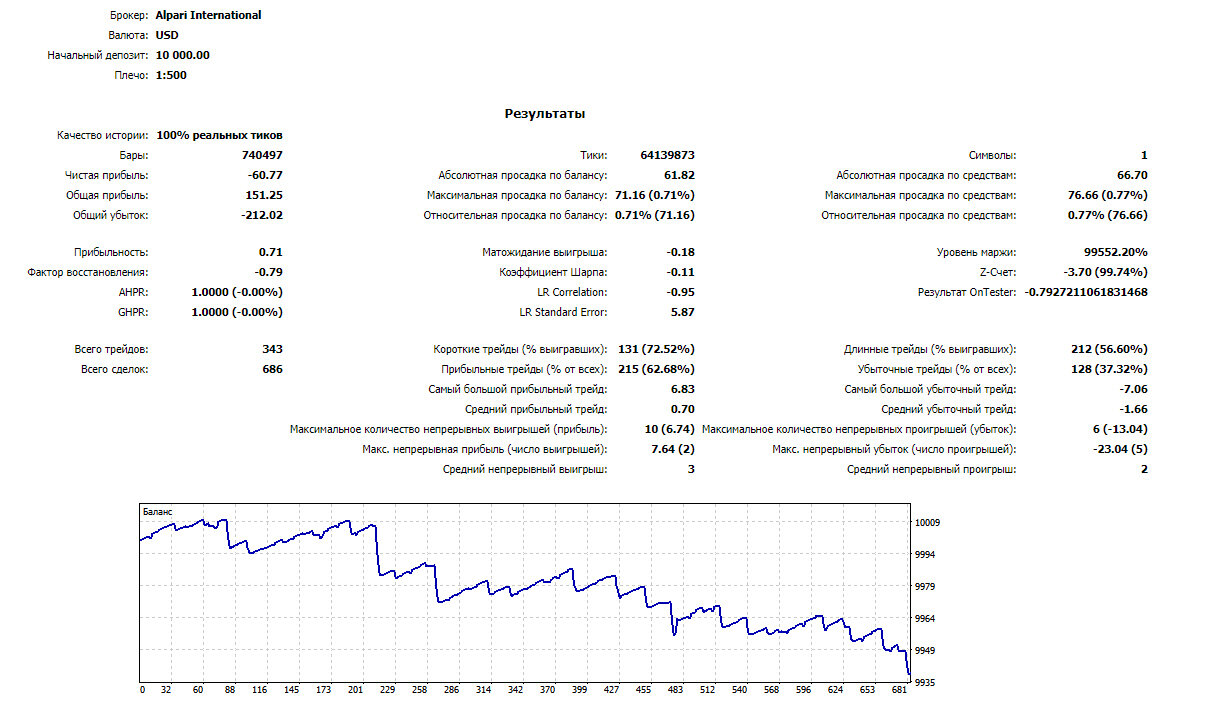Click the Уровень маржи label
The image size is (1224, 725).
(x=978, y=252)
